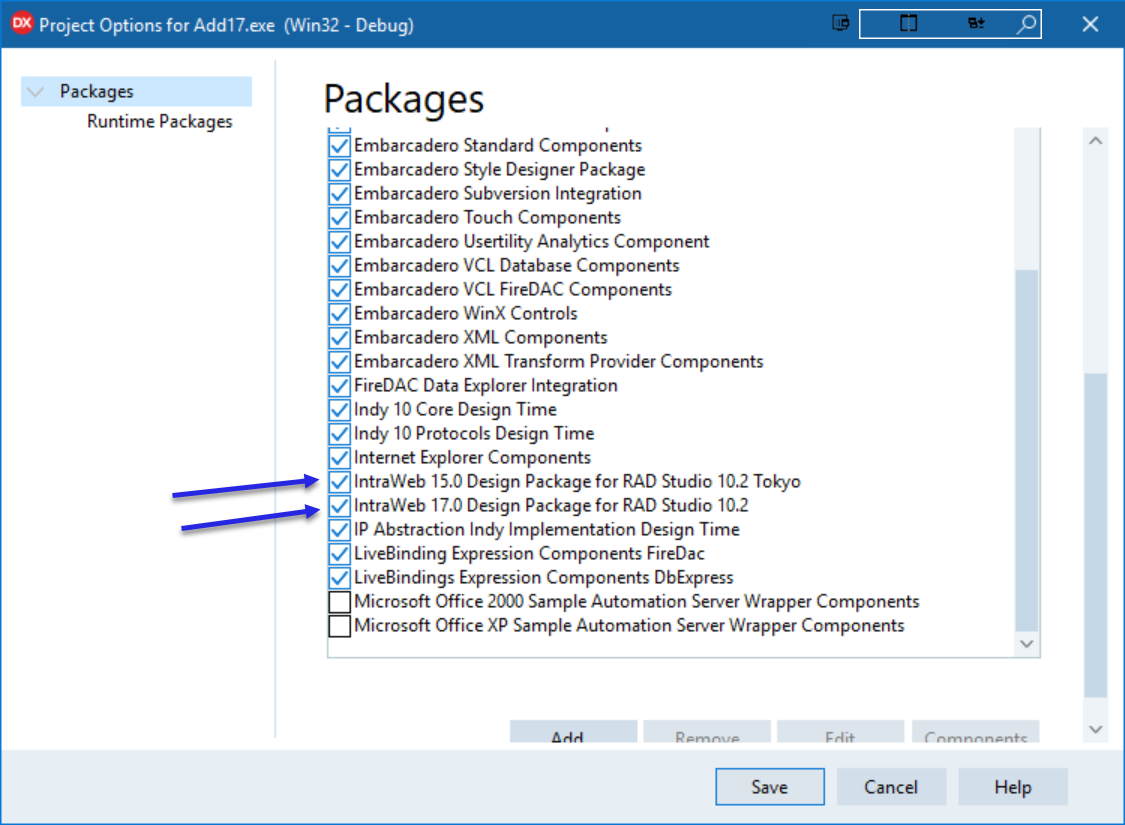Image resolution: width=1125 pixels, height=825 pixels.
Task: Click the monitor icon left of the search box
Action: (841, 24)
